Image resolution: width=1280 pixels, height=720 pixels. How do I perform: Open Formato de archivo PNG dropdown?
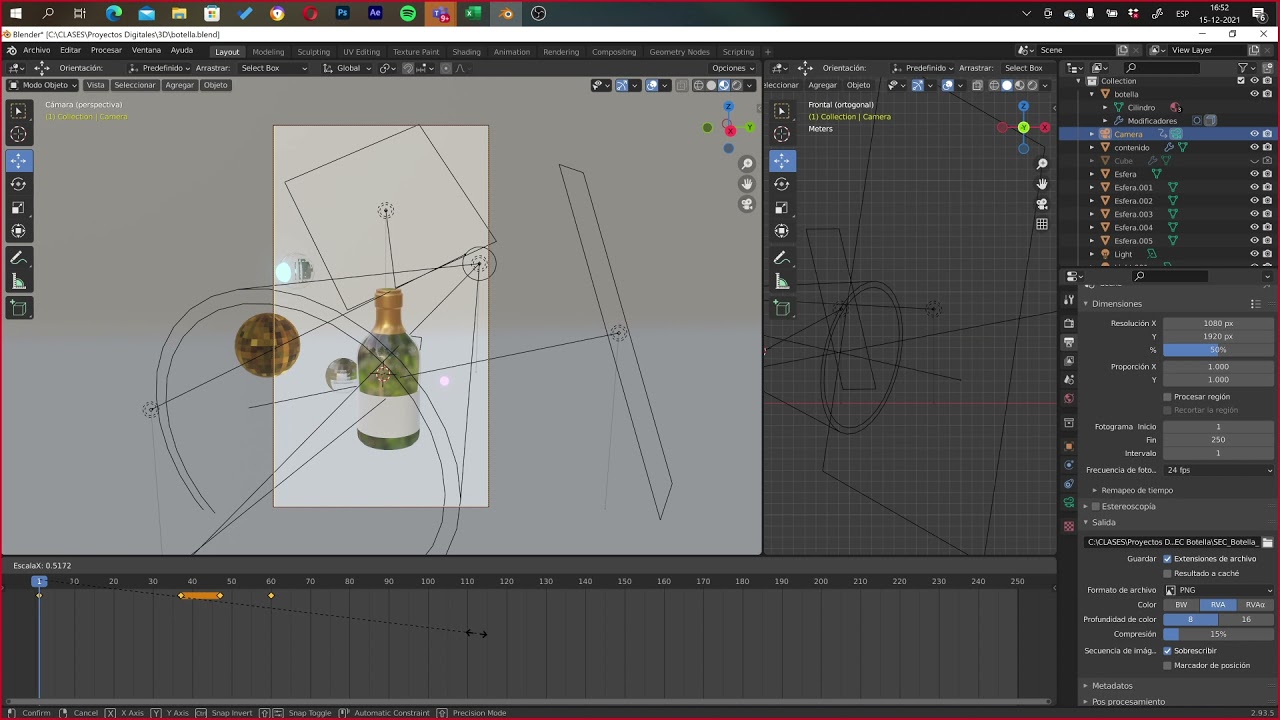1219,590
